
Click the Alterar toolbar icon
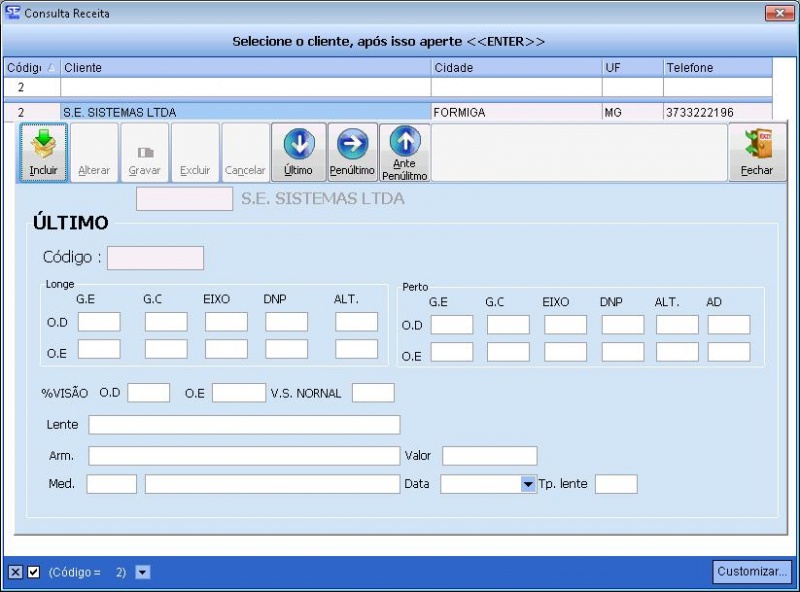(x=94, y=152)
